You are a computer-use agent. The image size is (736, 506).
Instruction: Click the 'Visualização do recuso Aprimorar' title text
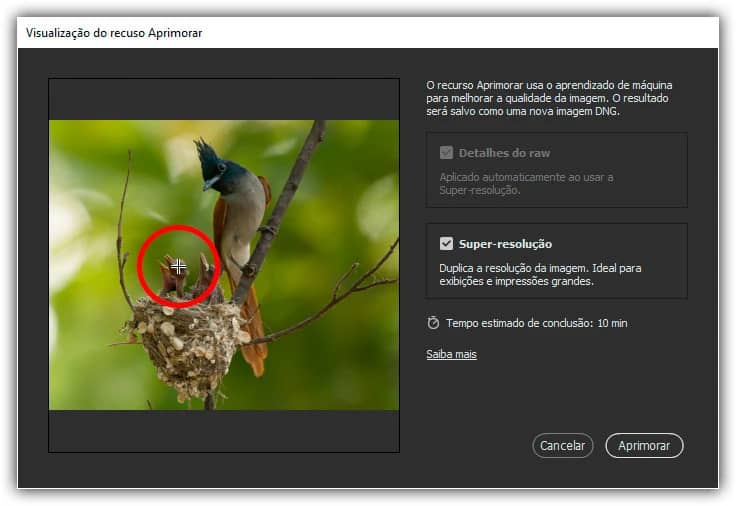114,33
